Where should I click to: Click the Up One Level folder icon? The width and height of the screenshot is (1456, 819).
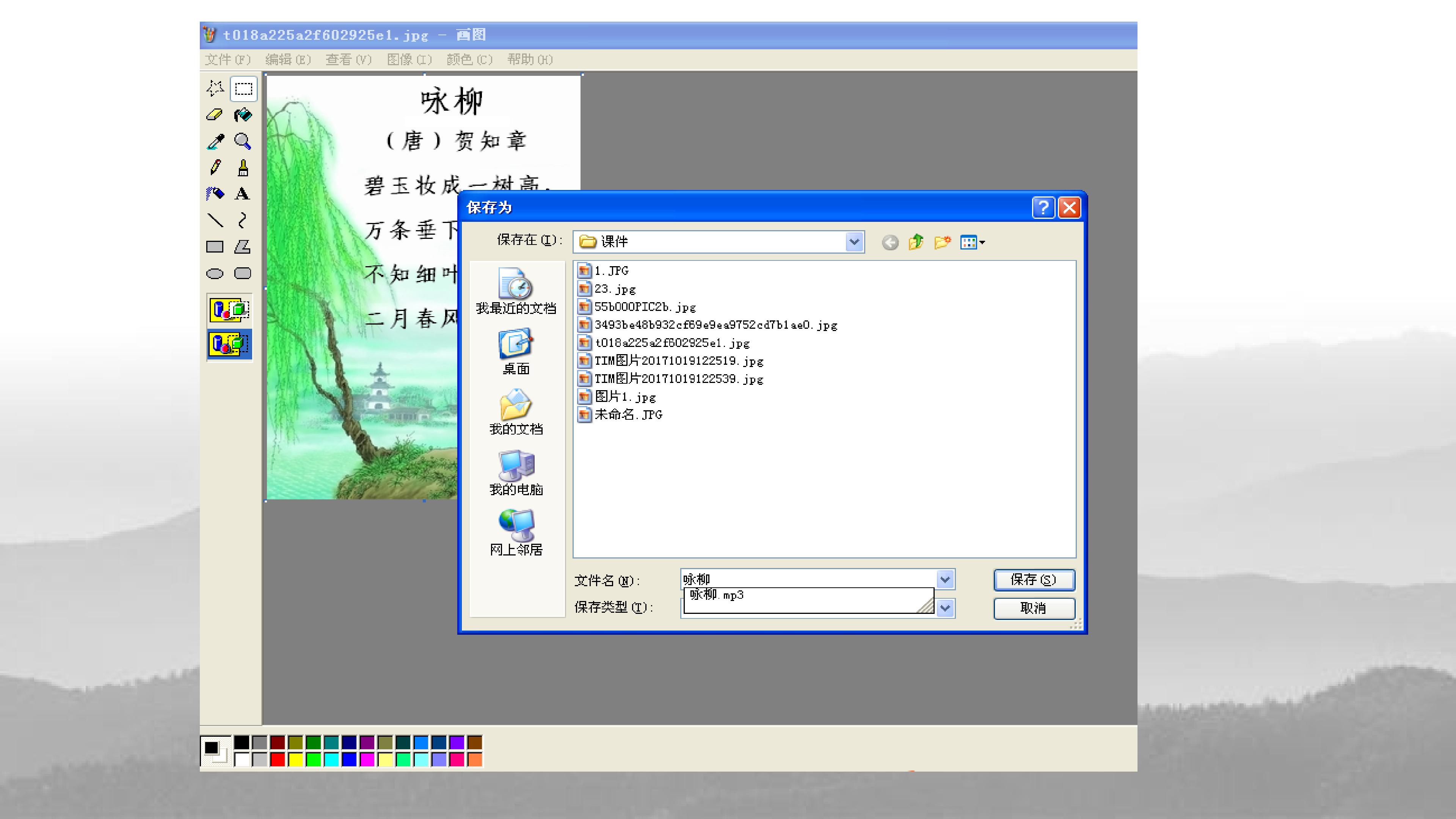point(916,243)
